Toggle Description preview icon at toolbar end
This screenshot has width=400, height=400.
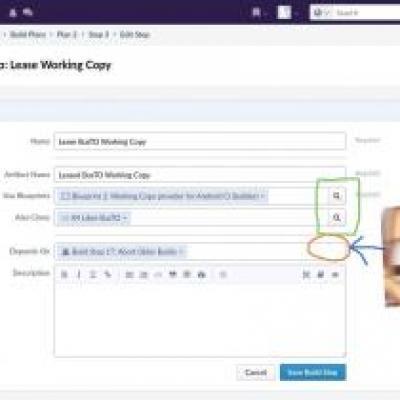click(x=335, y=275)
